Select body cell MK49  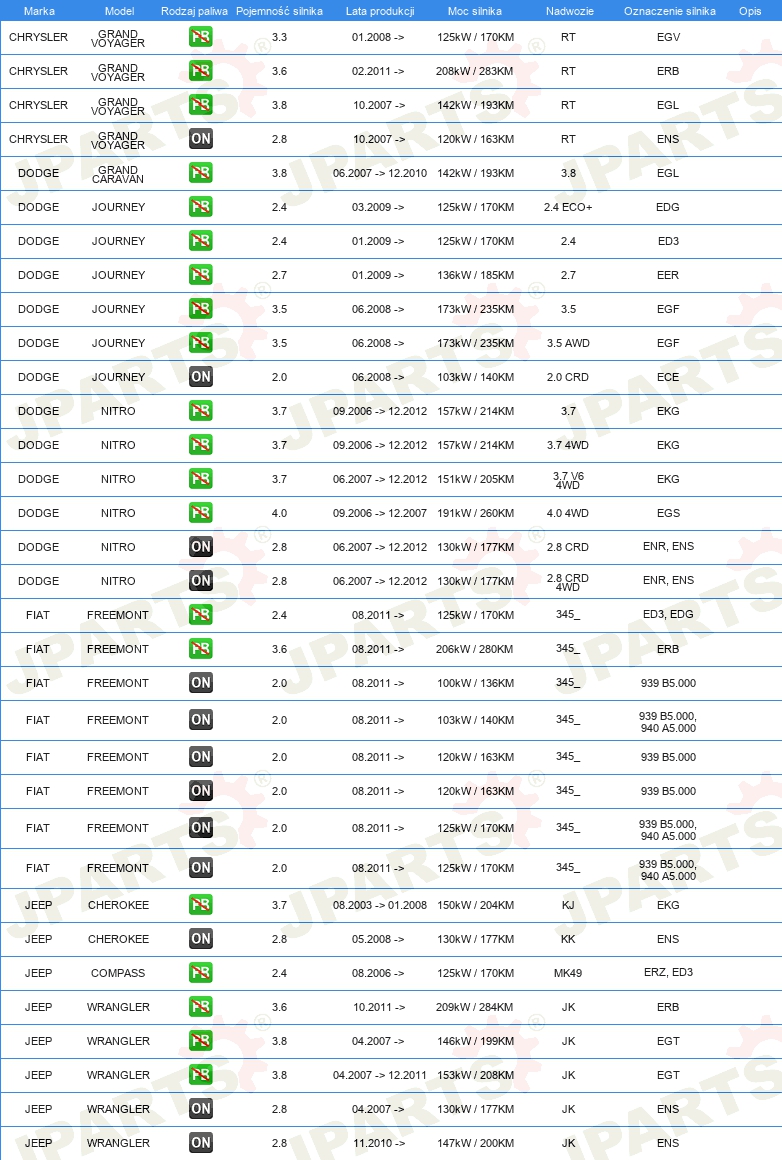coord(568,974)
